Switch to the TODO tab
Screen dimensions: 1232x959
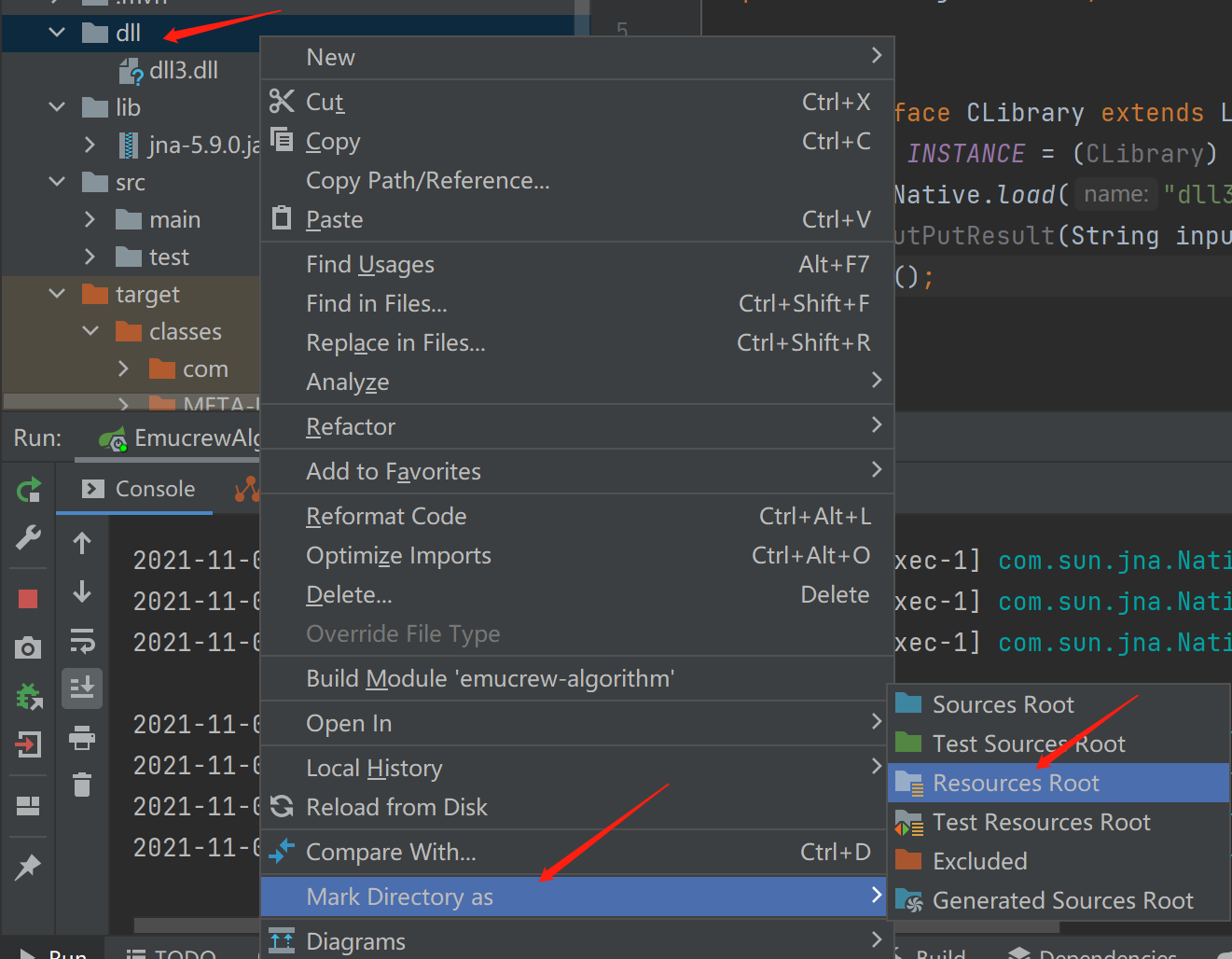(x=183, y=952)
